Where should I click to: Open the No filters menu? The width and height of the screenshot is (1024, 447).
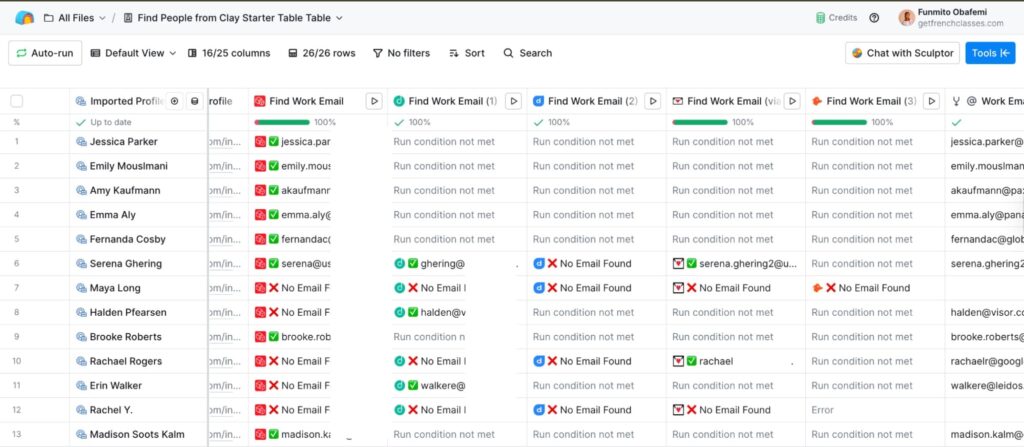pos(401,53)
